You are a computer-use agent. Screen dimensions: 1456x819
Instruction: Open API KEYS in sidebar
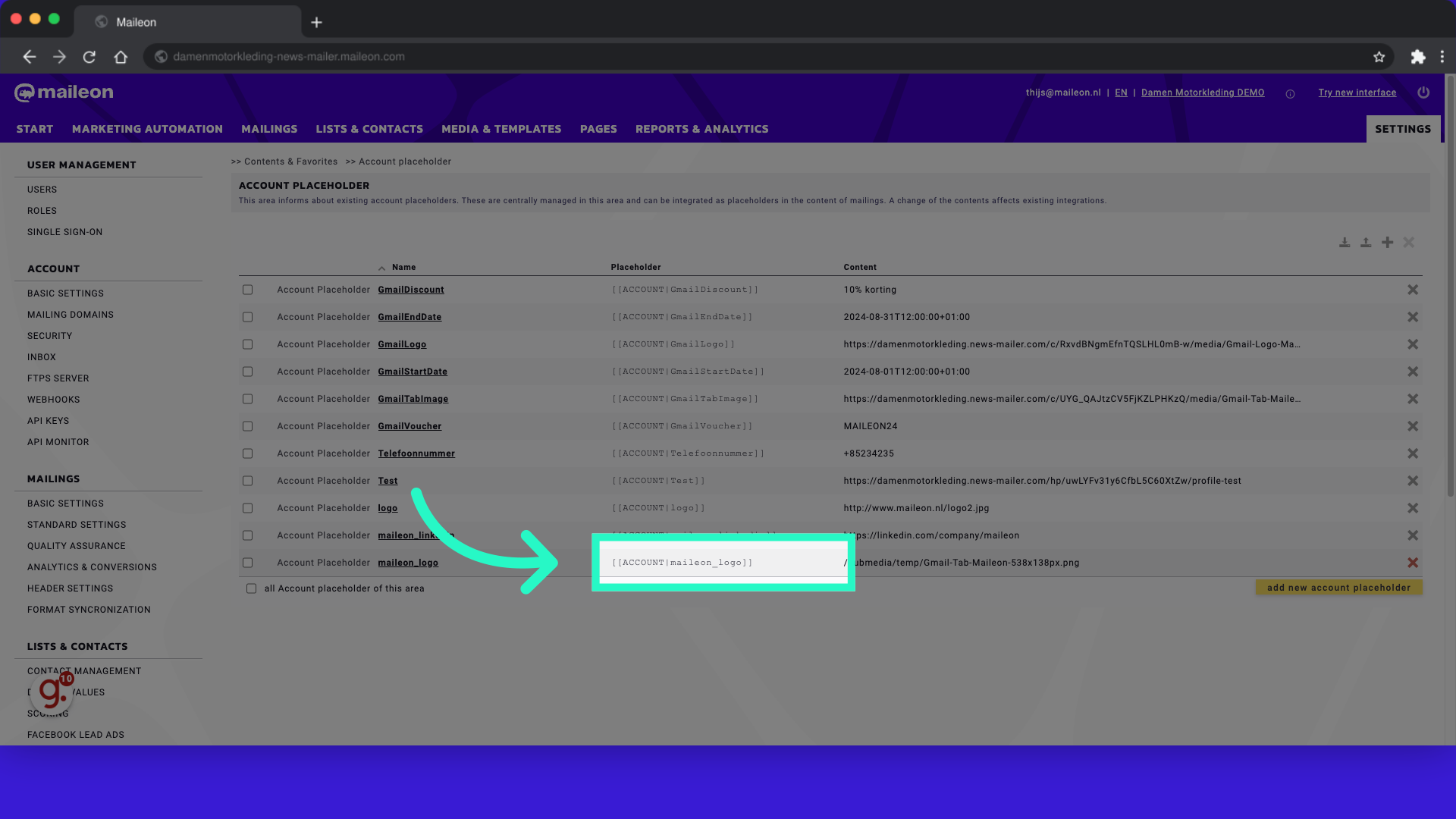coord(48,421)
